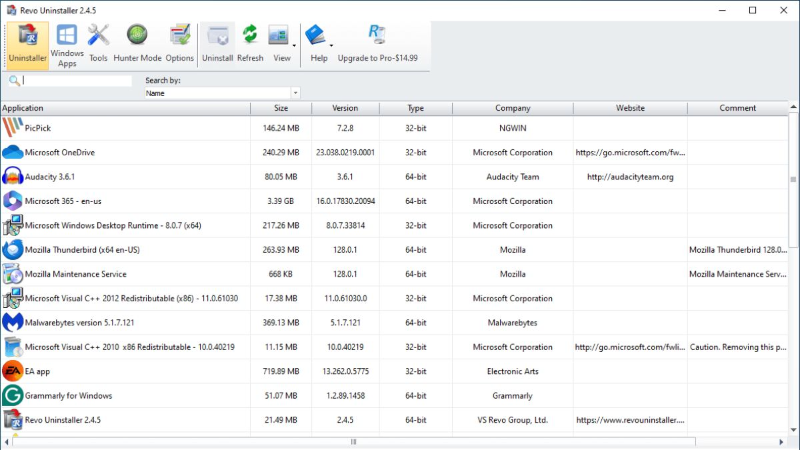Screen dimensions: 800x450
Task: Select Malwarebytes version 5.1.7.121 name text
Action: point(80,323)
